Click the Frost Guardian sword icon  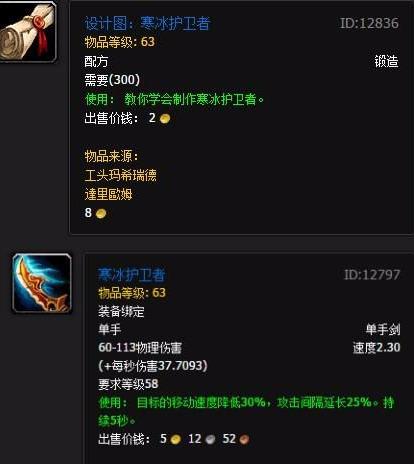(x=42, y=284)
